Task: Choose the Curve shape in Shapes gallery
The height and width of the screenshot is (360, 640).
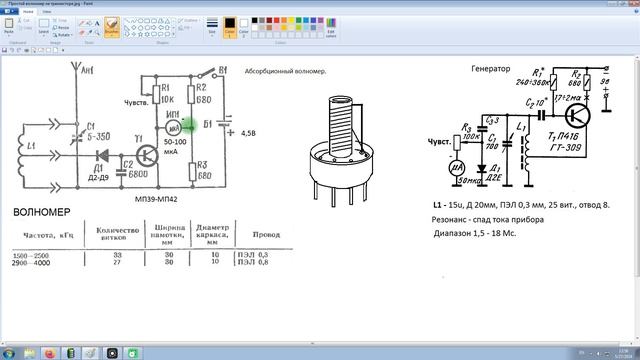Action: (133, 20)
